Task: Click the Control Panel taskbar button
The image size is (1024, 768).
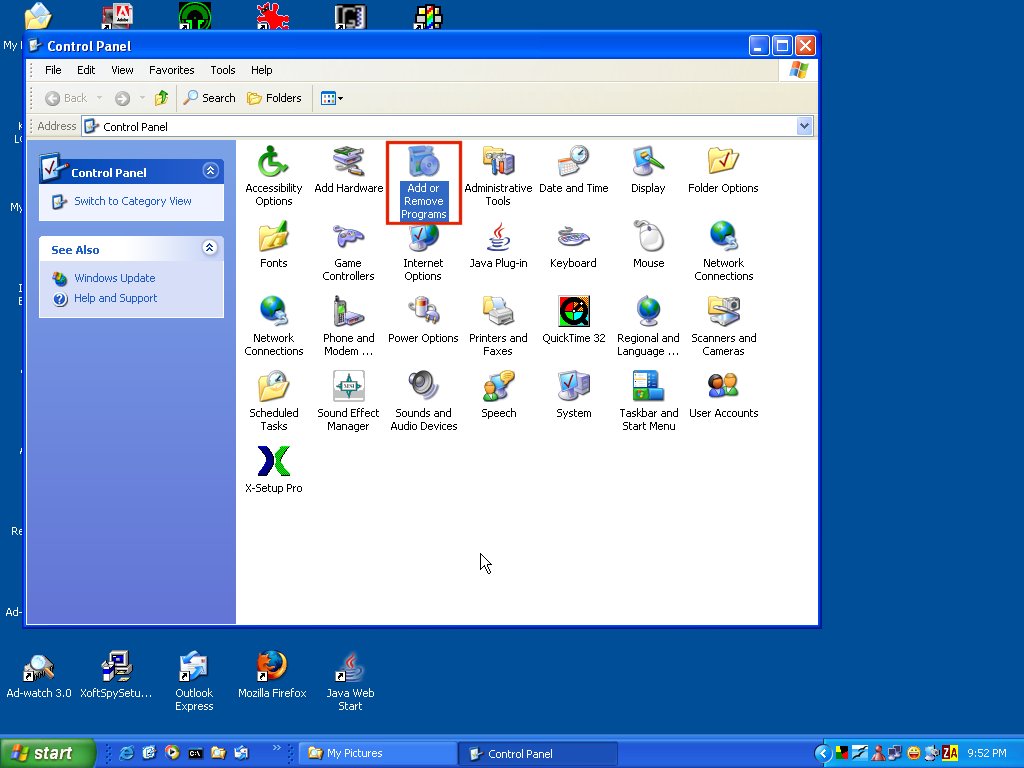Action: point(538,753)
